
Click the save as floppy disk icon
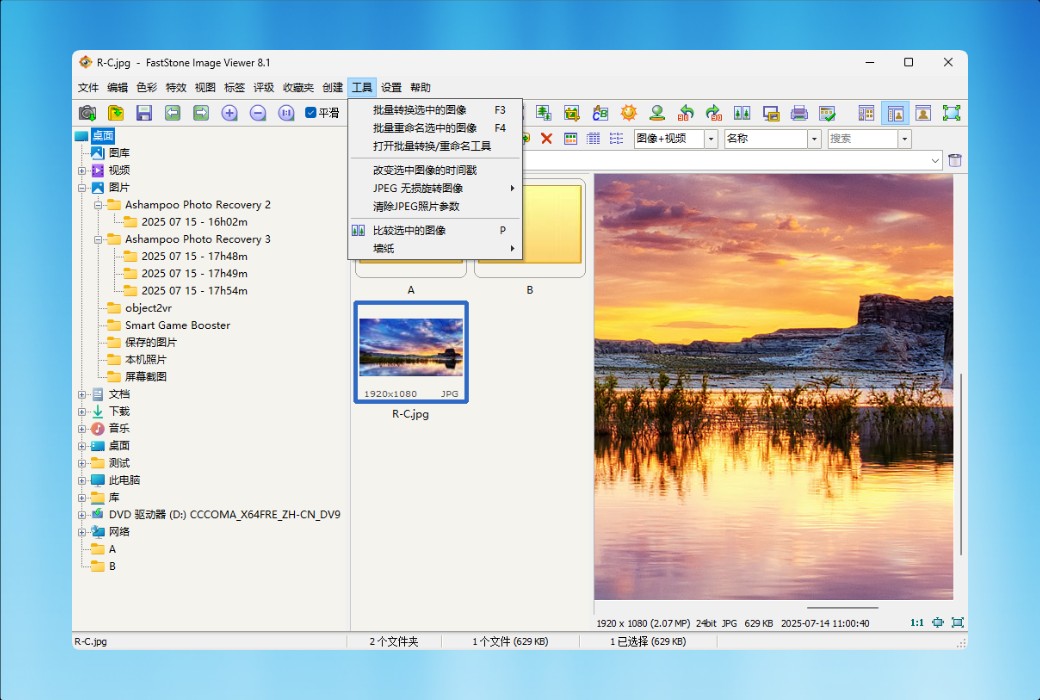pyautogui.click(x=144, y=113)
